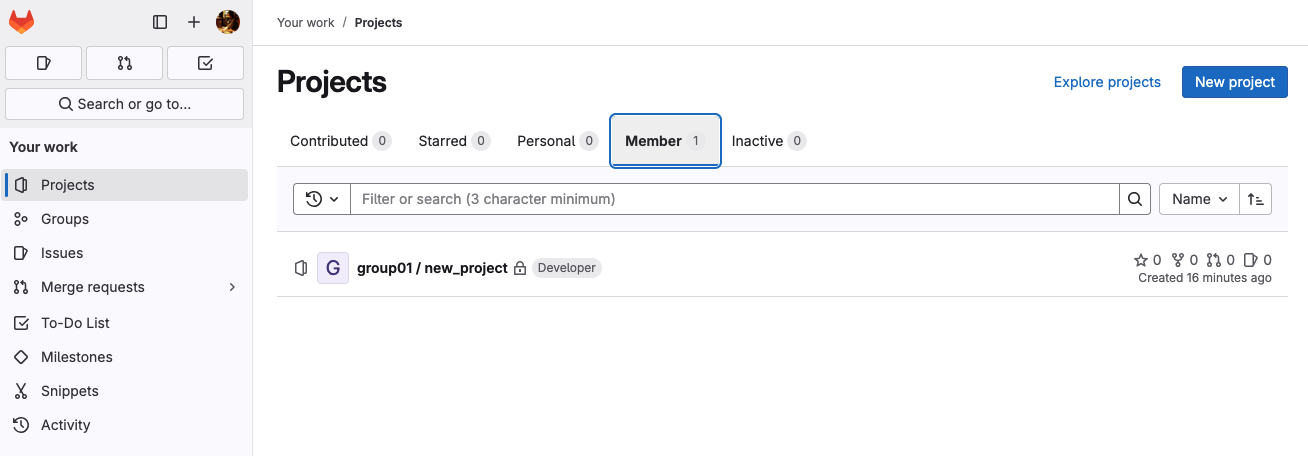Screen dimensions: 1308x456
Task: Open the recent searches history dropdown
Action: coord(322,199)
